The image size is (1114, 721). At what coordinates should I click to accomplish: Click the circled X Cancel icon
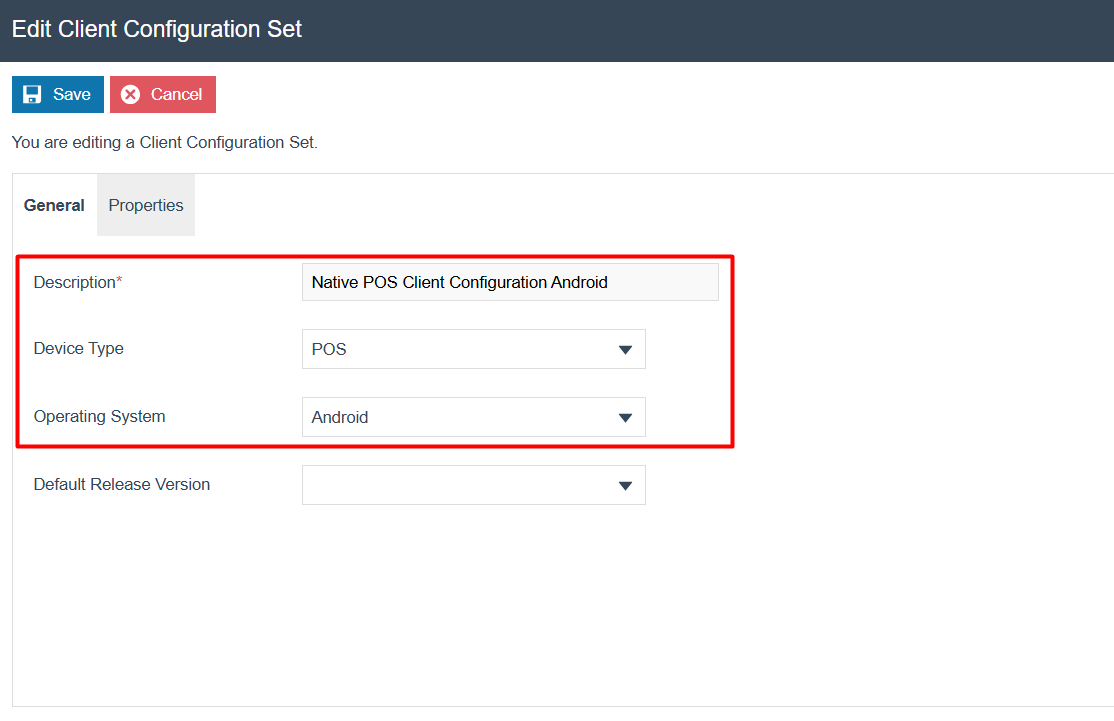(131, 93)
